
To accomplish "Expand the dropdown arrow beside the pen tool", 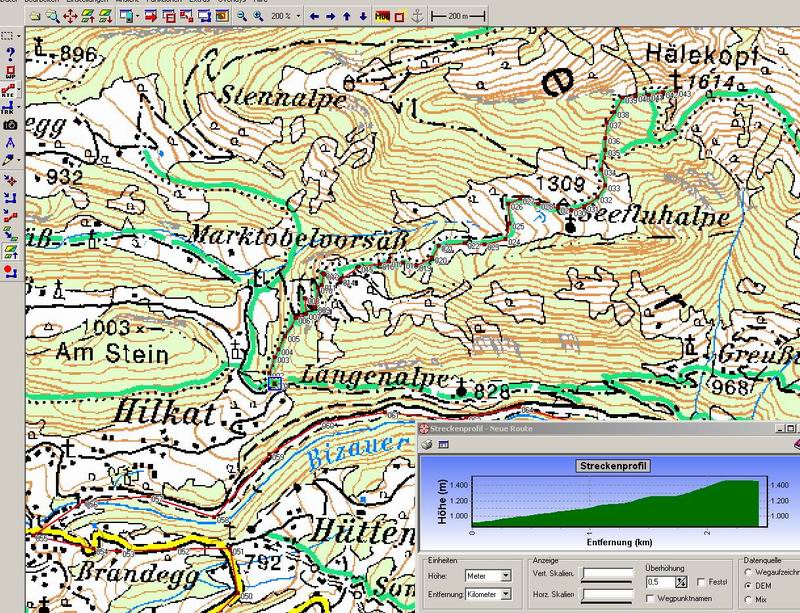I will [19, 160].
